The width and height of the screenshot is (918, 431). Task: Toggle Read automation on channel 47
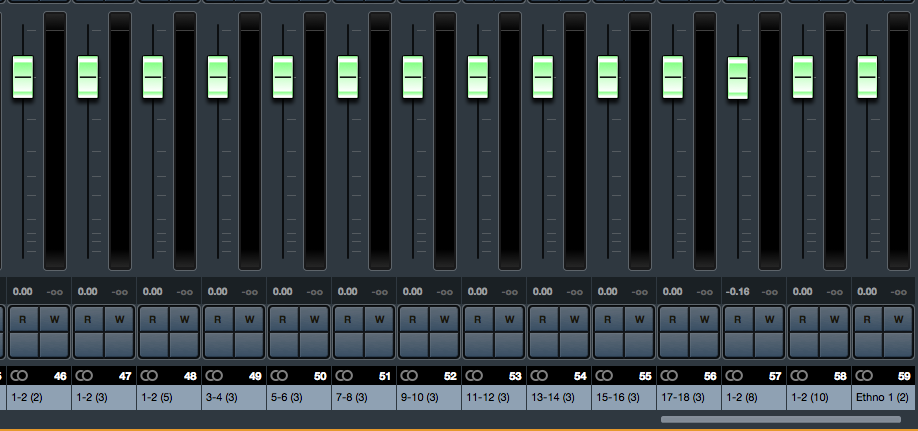tap(88, 319)
